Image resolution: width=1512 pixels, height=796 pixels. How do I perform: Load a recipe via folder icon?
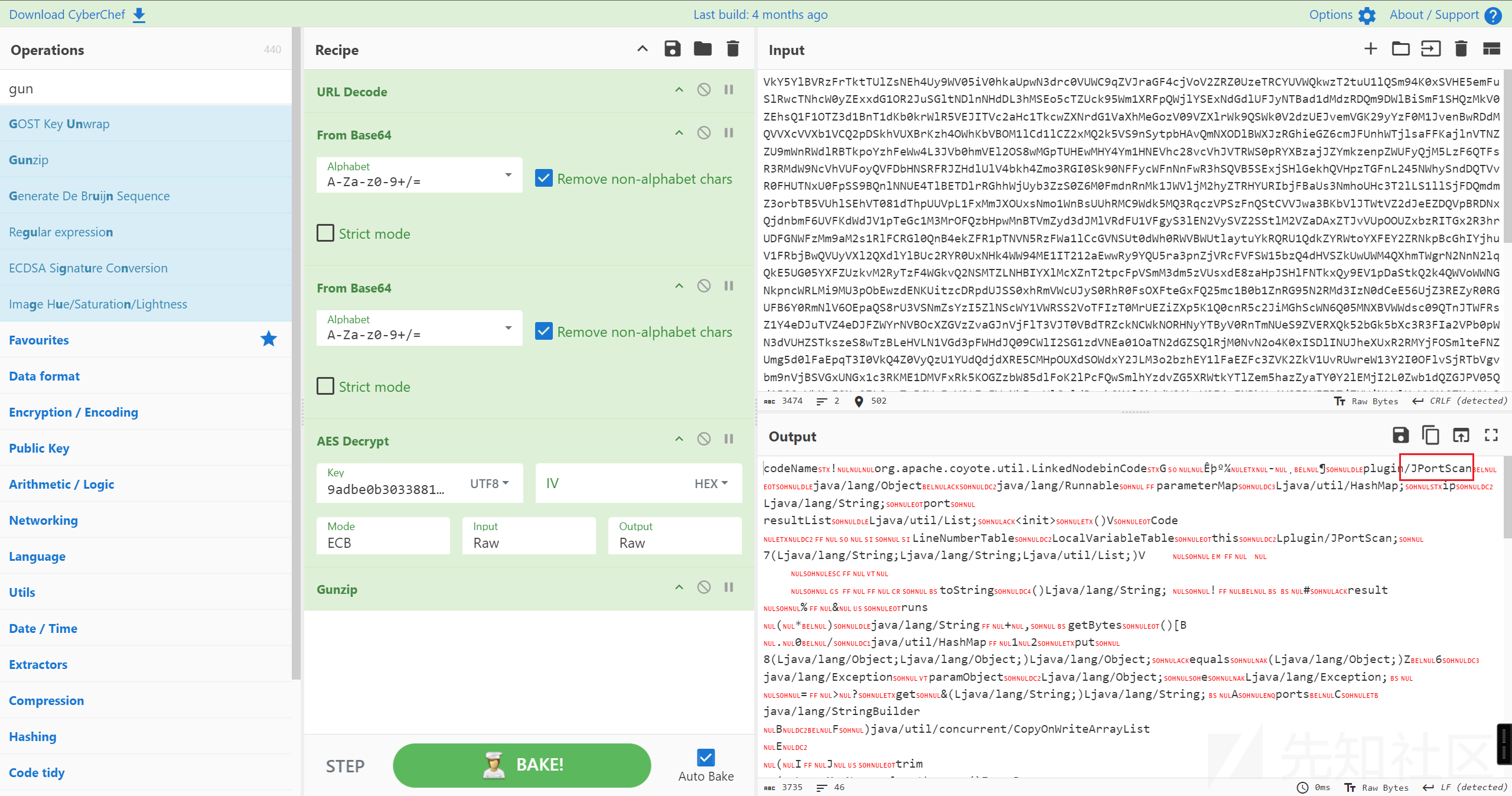pos(703,49)
